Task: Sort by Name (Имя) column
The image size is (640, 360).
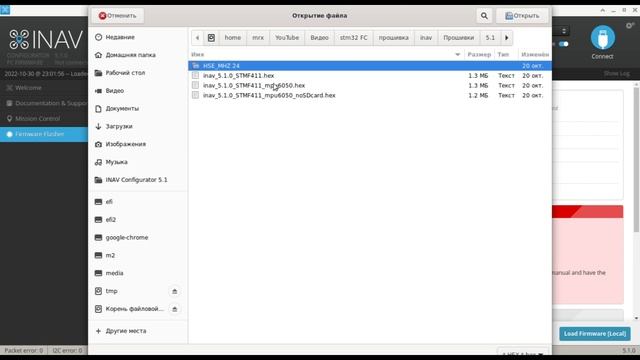Action: pos(326,54)
